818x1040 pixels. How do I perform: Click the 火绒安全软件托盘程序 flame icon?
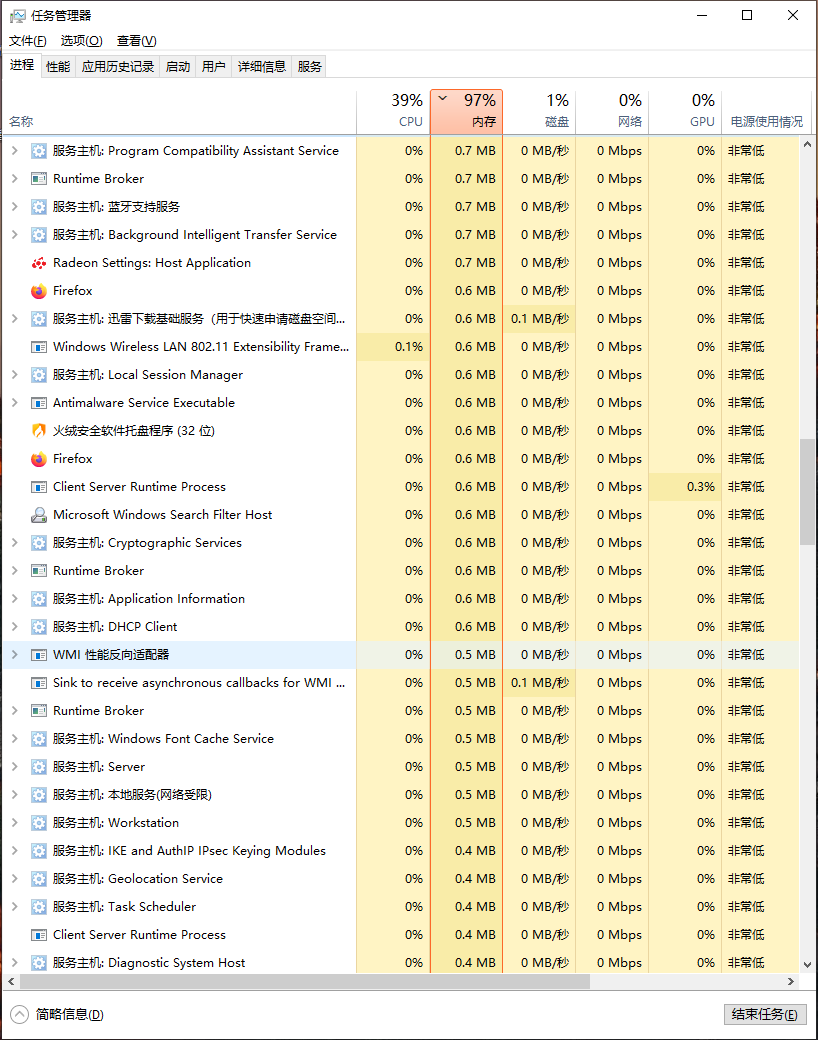tap(39, 431)
